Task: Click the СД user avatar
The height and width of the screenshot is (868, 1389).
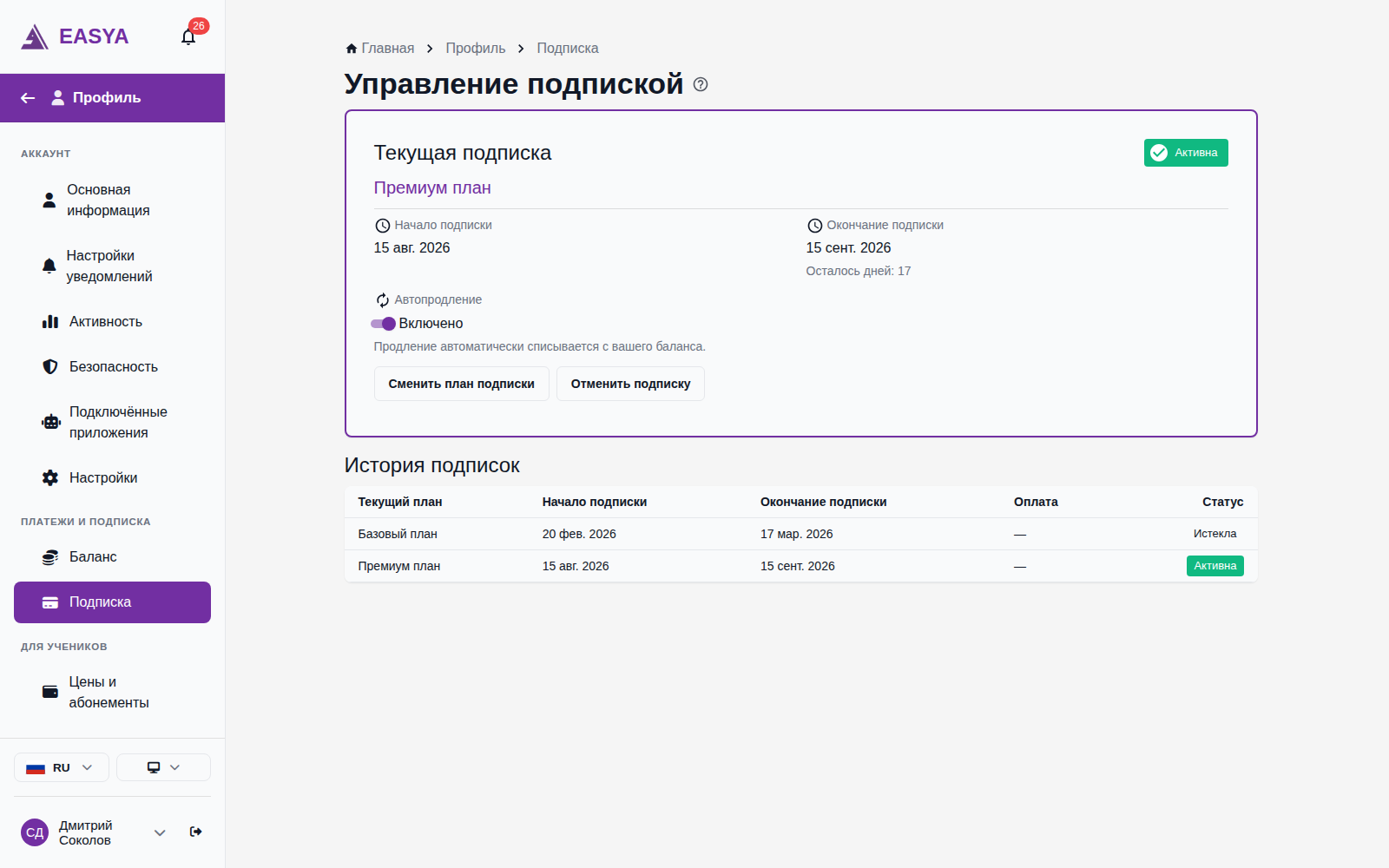Action: (x=35, y=832)
